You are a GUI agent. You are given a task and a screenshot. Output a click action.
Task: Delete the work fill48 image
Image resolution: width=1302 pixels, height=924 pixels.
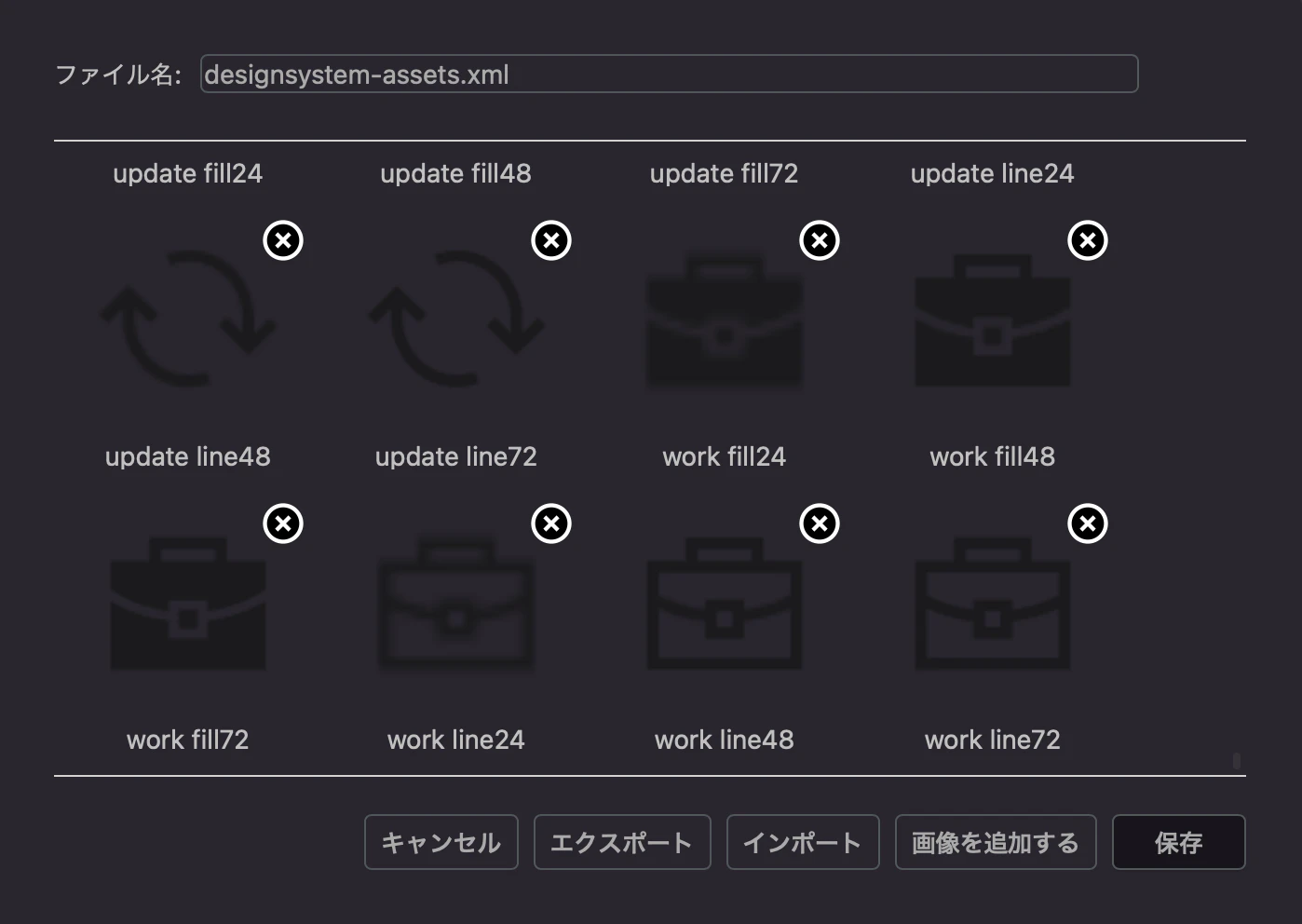[1088, 240]
